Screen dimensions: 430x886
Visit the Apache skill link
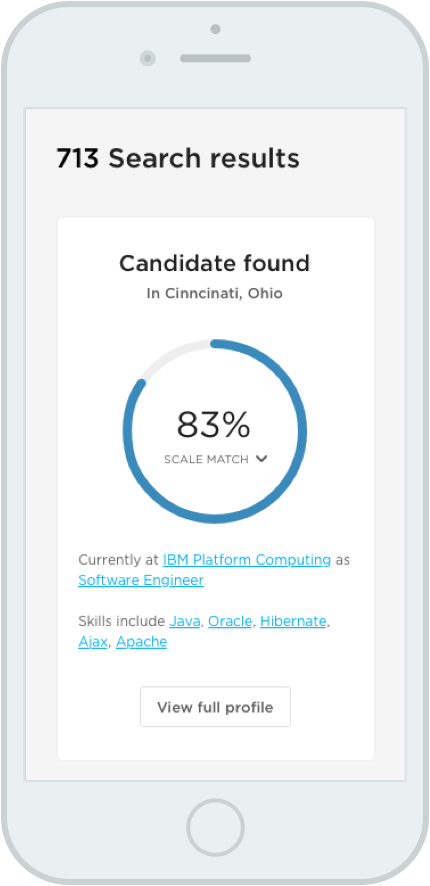(x=142, y=642)
